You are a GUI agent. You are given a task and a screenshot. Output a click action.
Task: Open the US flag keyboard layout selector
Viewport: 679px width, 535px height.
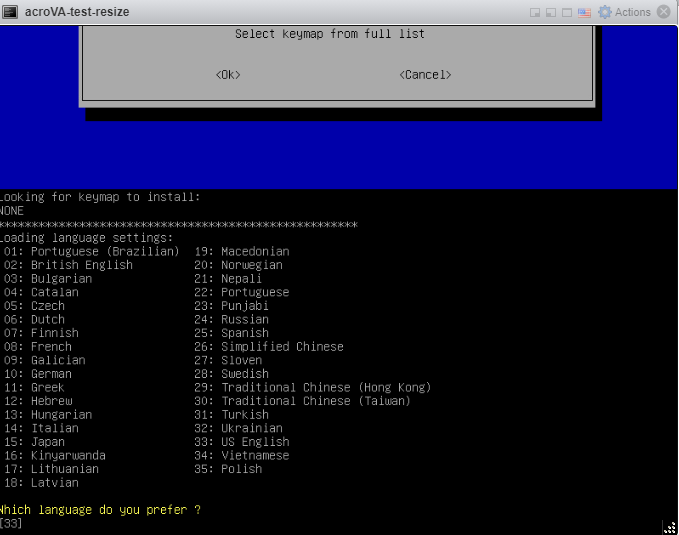584,13
